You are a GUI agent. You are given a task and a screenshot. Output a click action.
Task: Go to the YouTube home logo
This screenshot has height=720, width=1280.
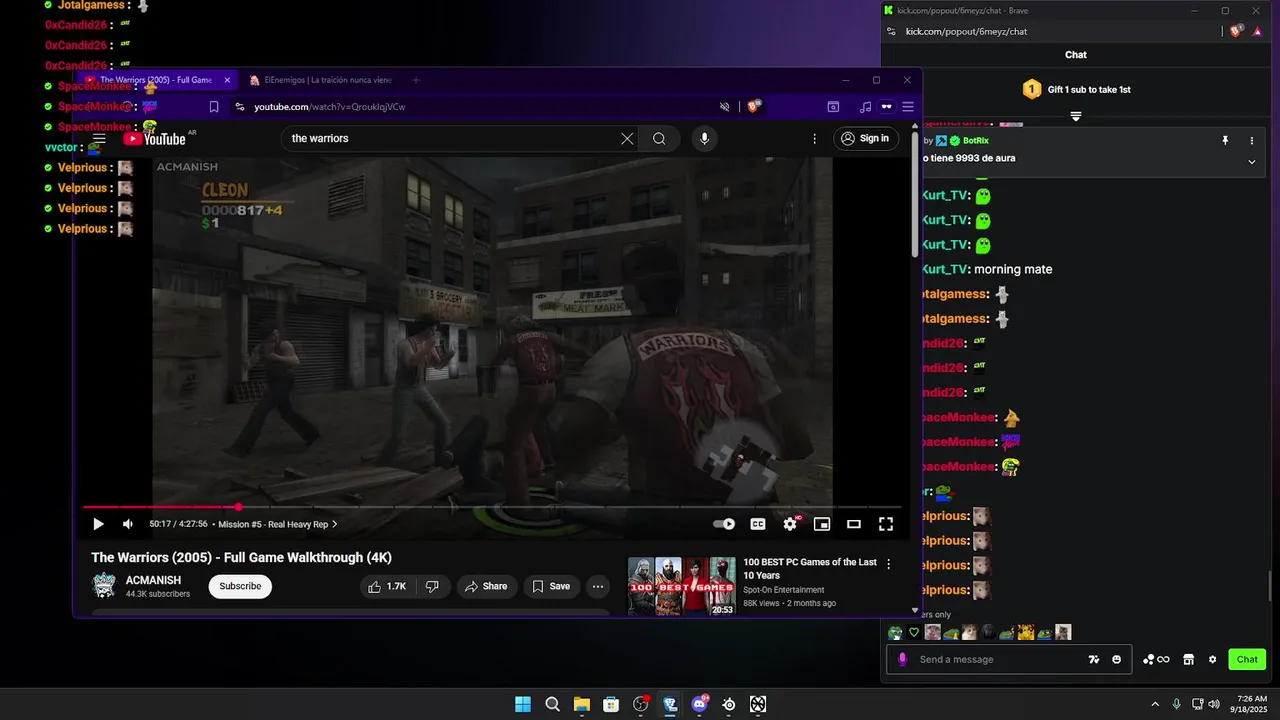(154, 139)
